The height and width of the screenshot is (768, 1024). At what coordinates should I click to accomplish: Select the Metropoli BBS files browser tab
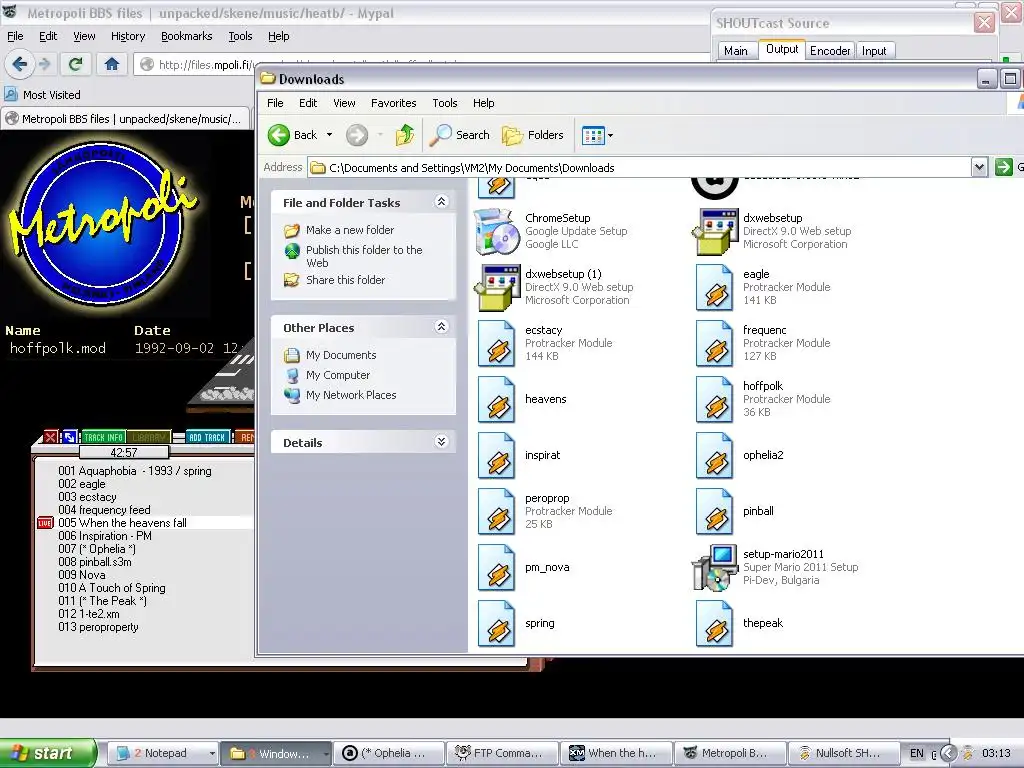coord(125,119)
